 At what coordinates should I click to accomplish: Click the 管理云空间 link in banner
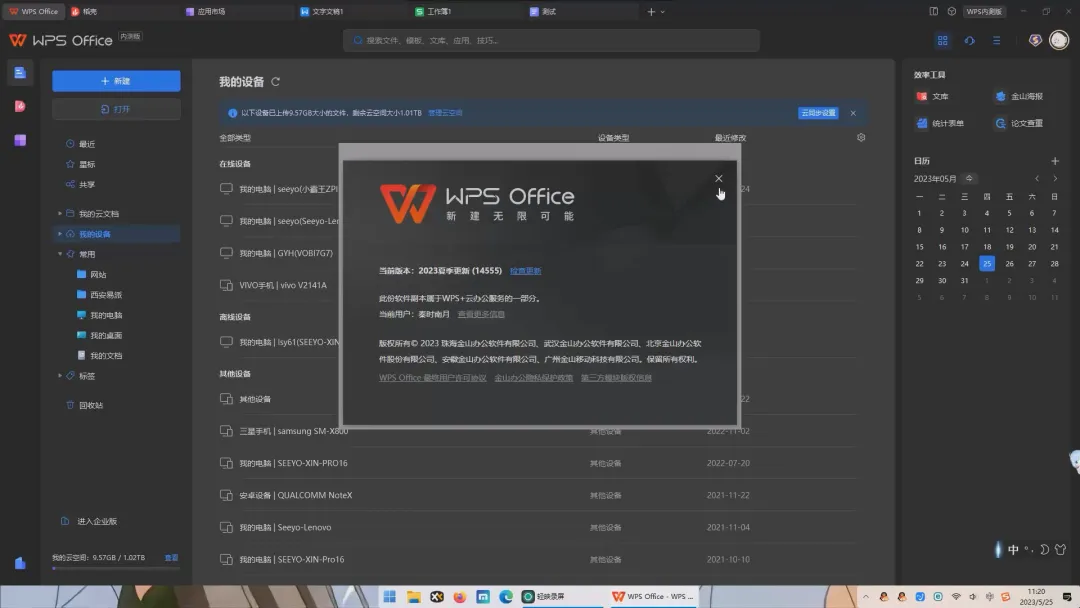[x=445, y=113]
